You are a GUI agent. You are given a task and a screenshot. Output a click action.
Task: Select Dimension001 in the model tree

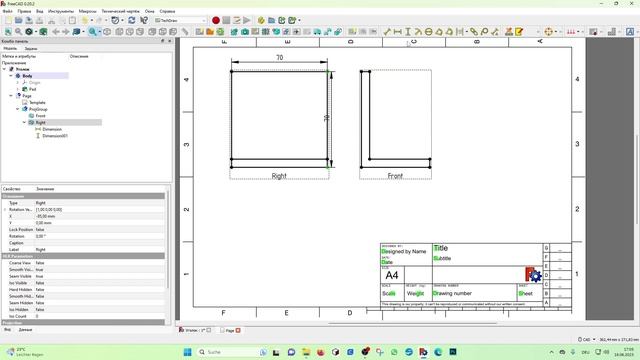55,136
